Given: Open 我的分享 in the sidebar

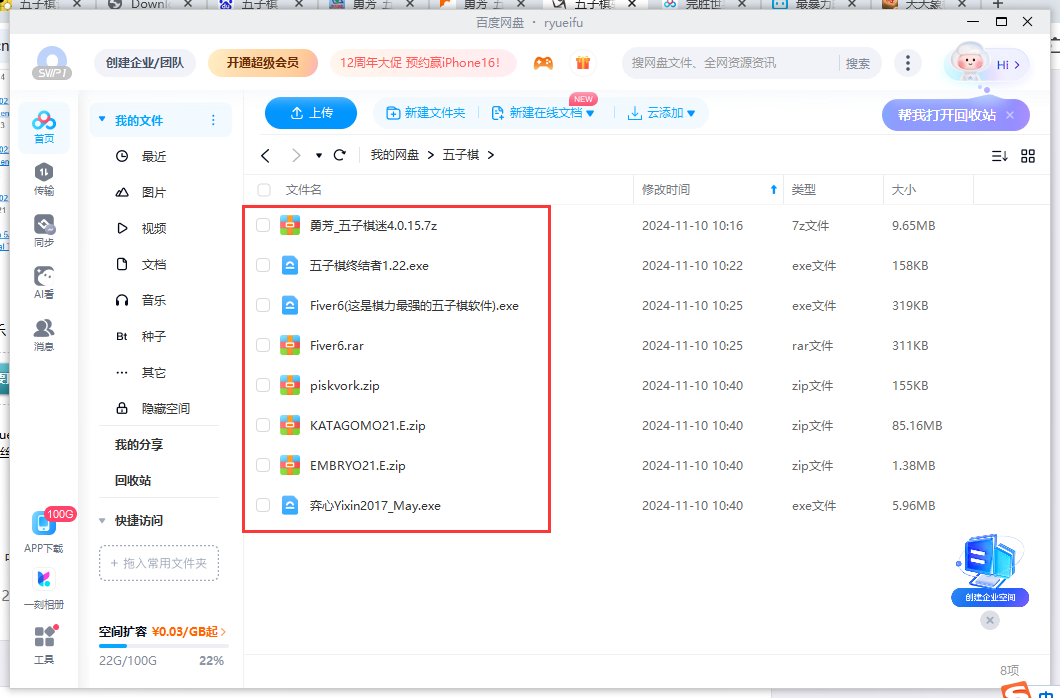Looking at the screenshot, I should (139, 445).
